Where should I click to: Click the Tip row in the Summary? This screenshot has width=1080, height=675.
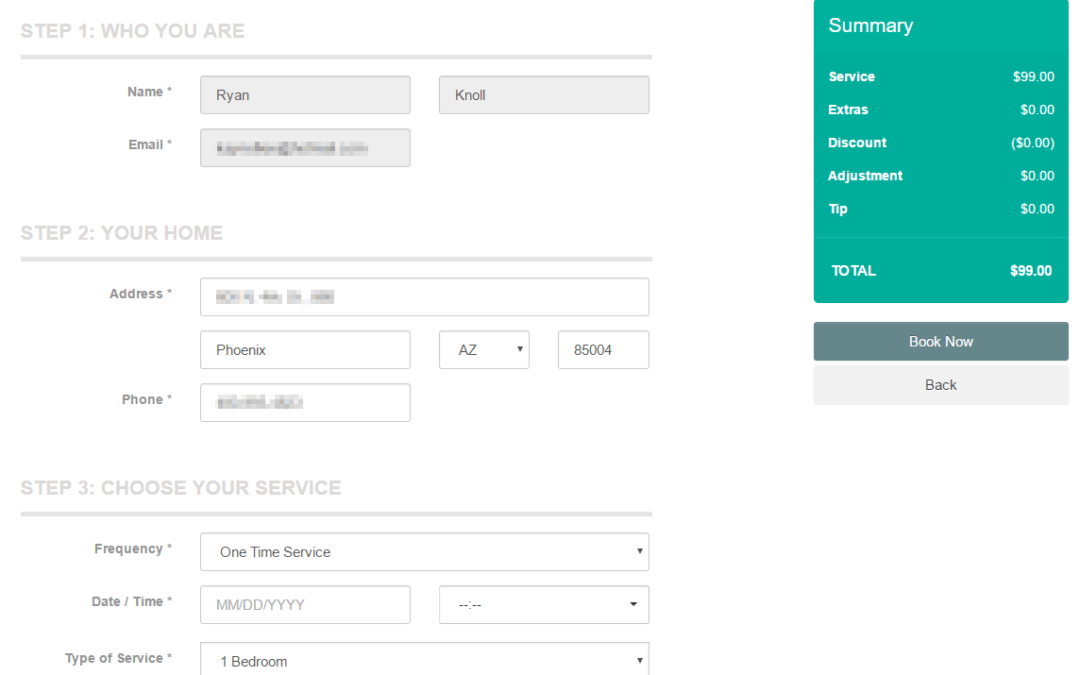click(940, 209)
